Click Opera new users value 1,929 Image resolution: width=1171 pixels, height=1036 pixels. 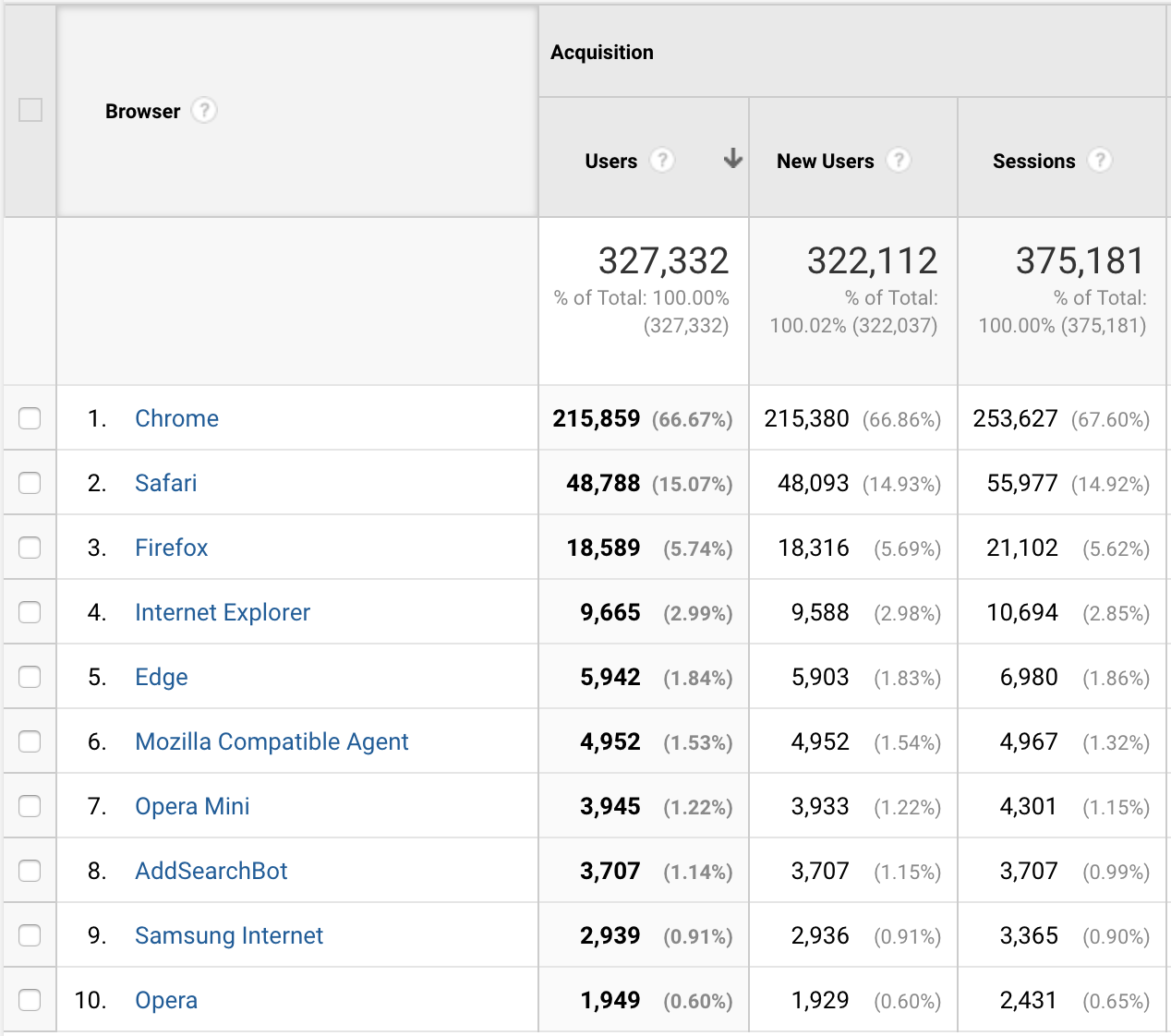[x=820, y=1000]
